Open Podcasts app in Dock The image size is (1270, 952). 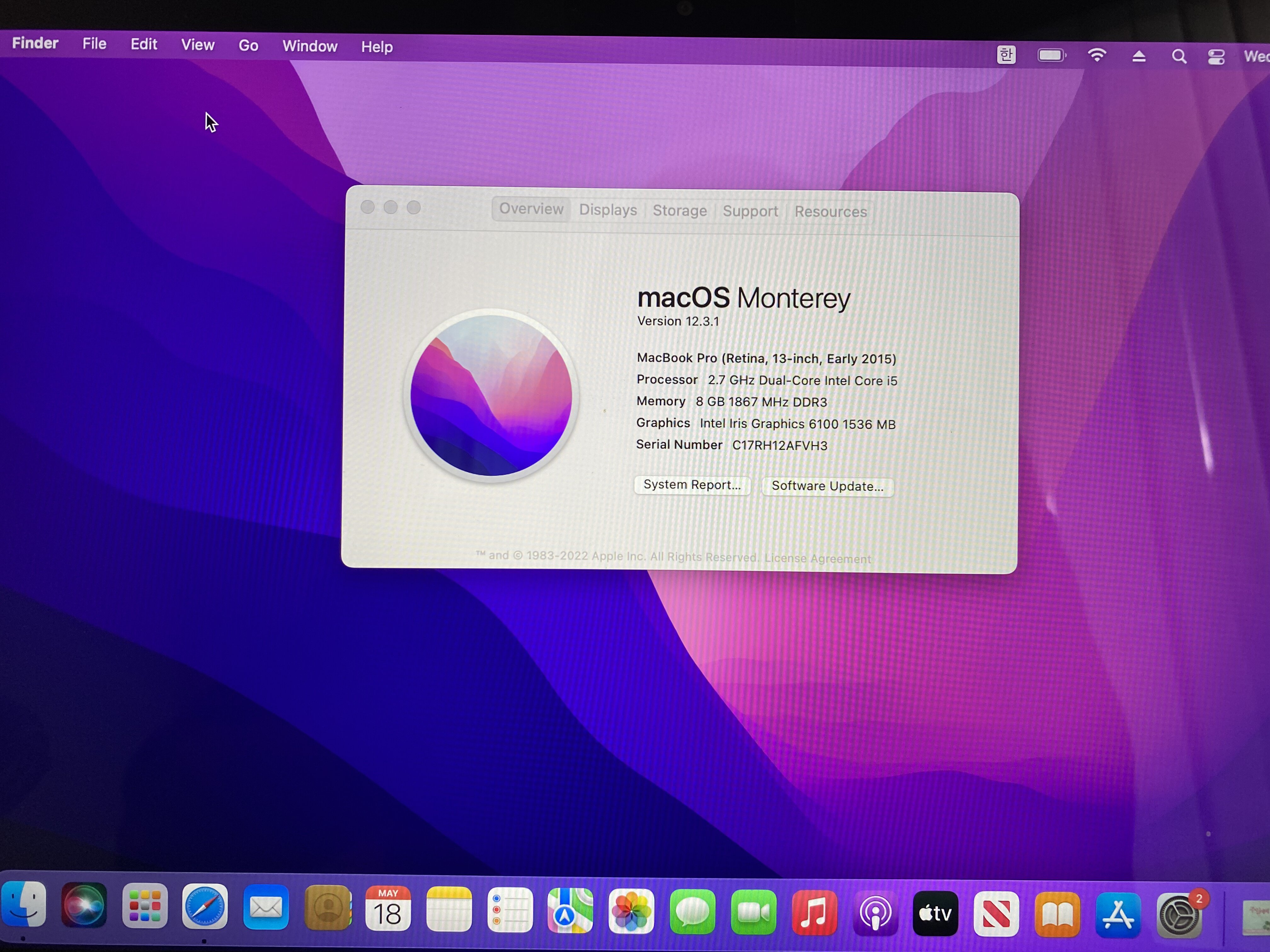click(875, 914)
